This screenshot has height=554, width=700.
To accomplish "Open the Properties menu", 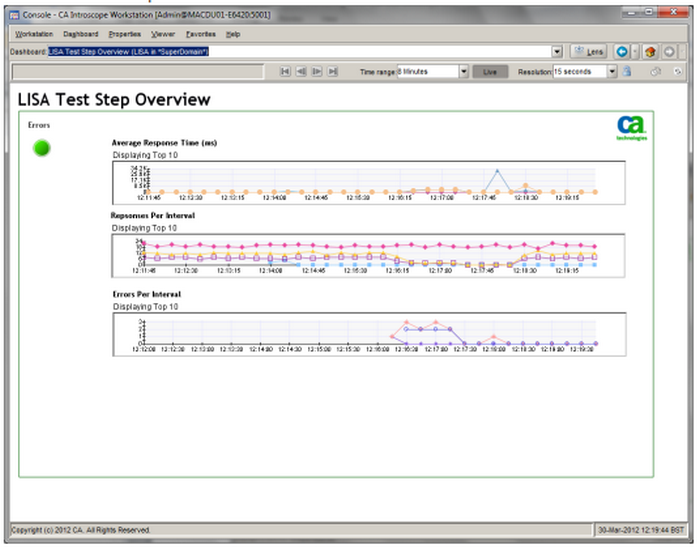I will [125, 34].
